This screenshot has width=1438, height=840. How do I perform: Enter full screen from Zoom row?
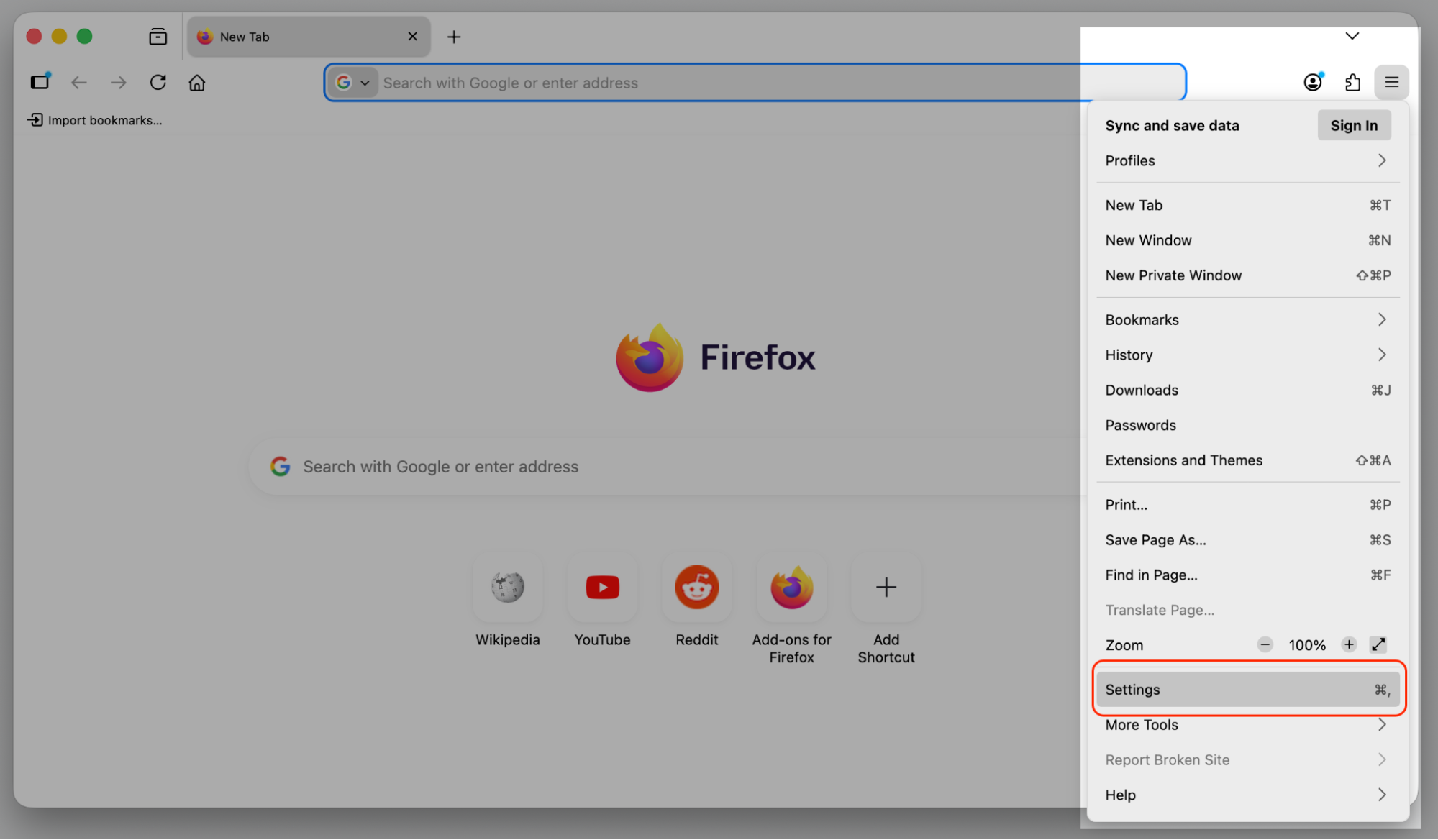pyautogui.click(x=1378, y=645)
